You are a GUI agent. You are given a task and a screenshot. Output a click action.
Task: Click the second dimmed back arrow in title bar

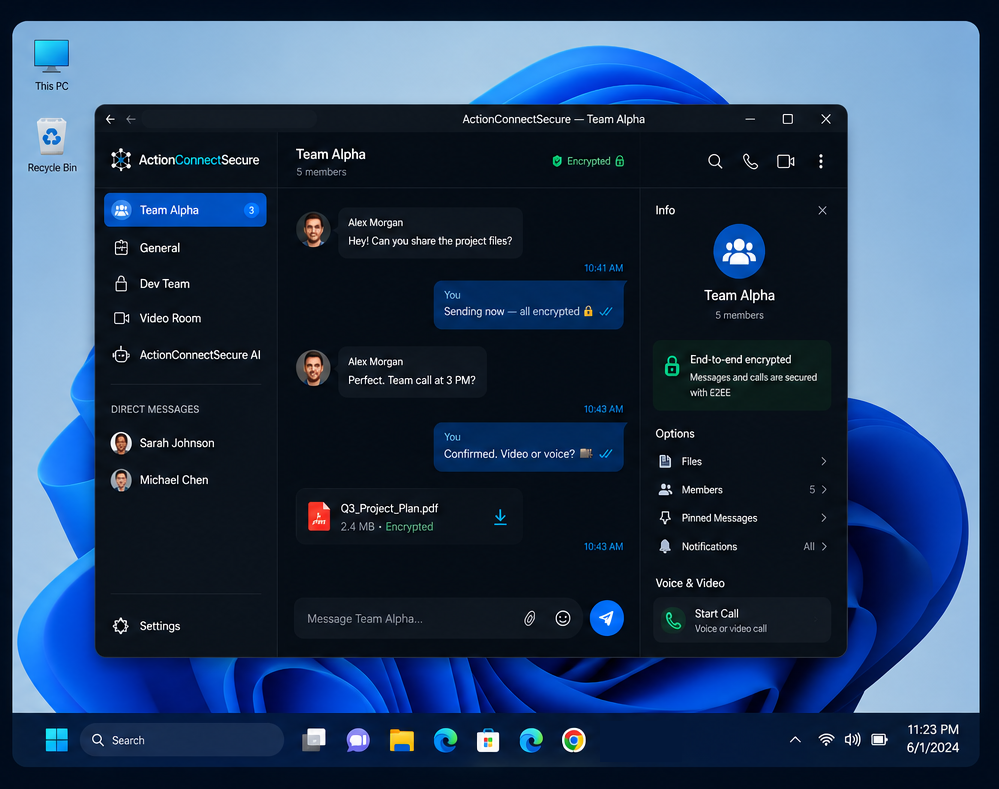[131, 119]
